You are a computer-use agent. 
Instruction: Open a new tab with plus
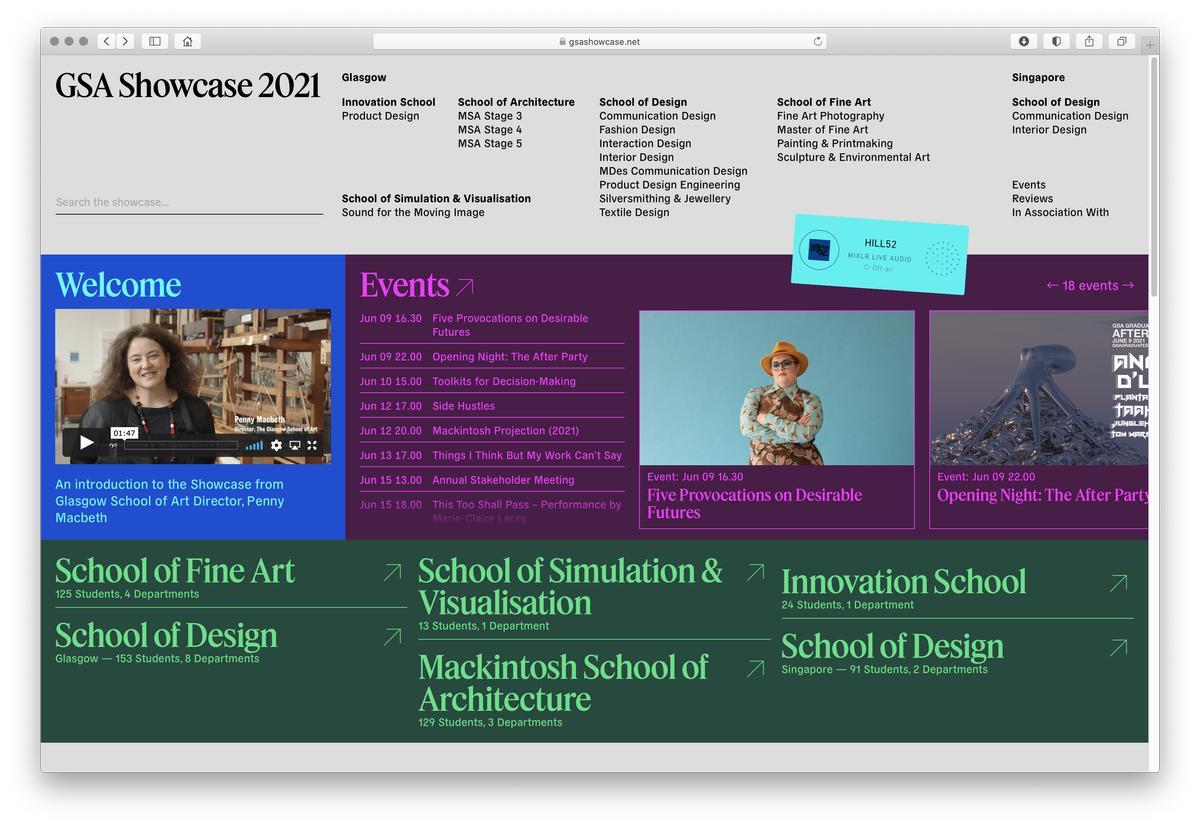click(x=1150, y=43)
